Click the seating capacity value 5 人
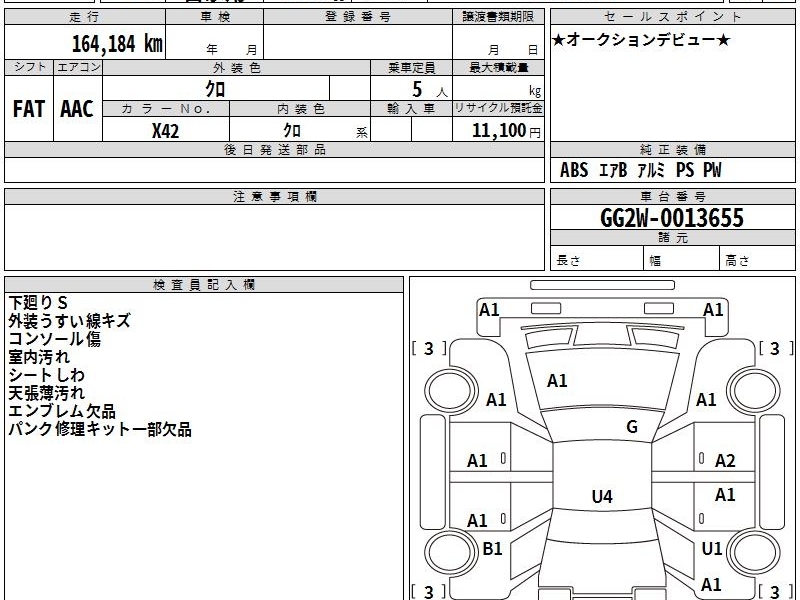Viewport: 800px width, 600px height. tap(429, 90)
